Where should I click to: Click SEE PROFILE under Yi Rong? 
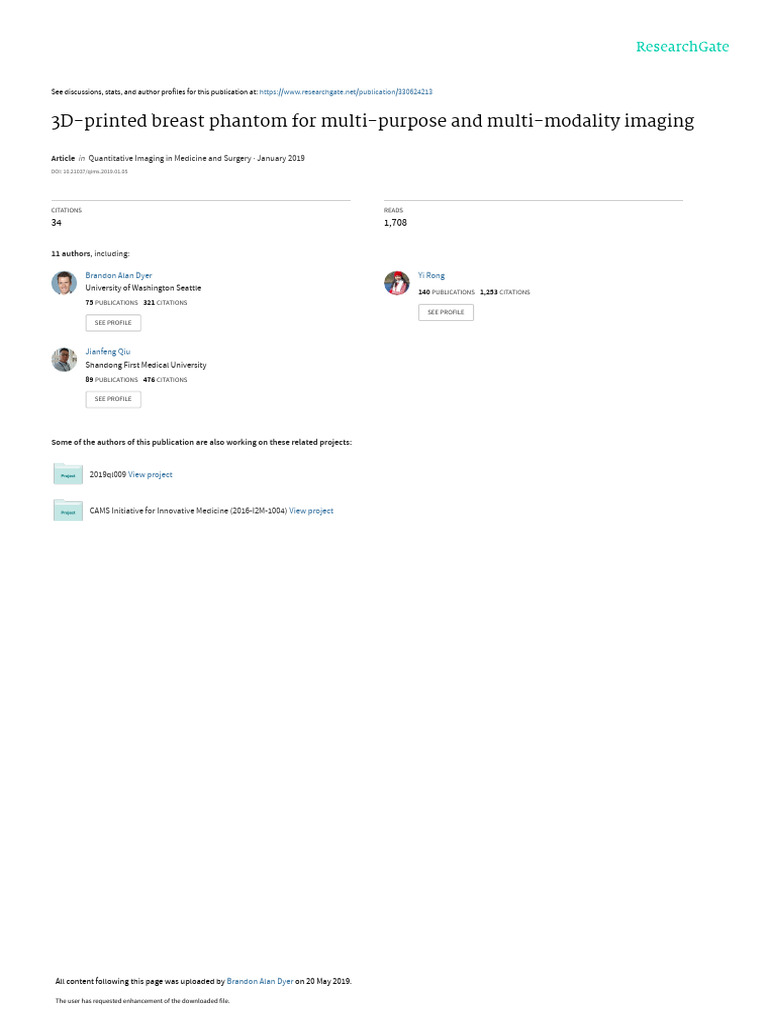[446, 312]
